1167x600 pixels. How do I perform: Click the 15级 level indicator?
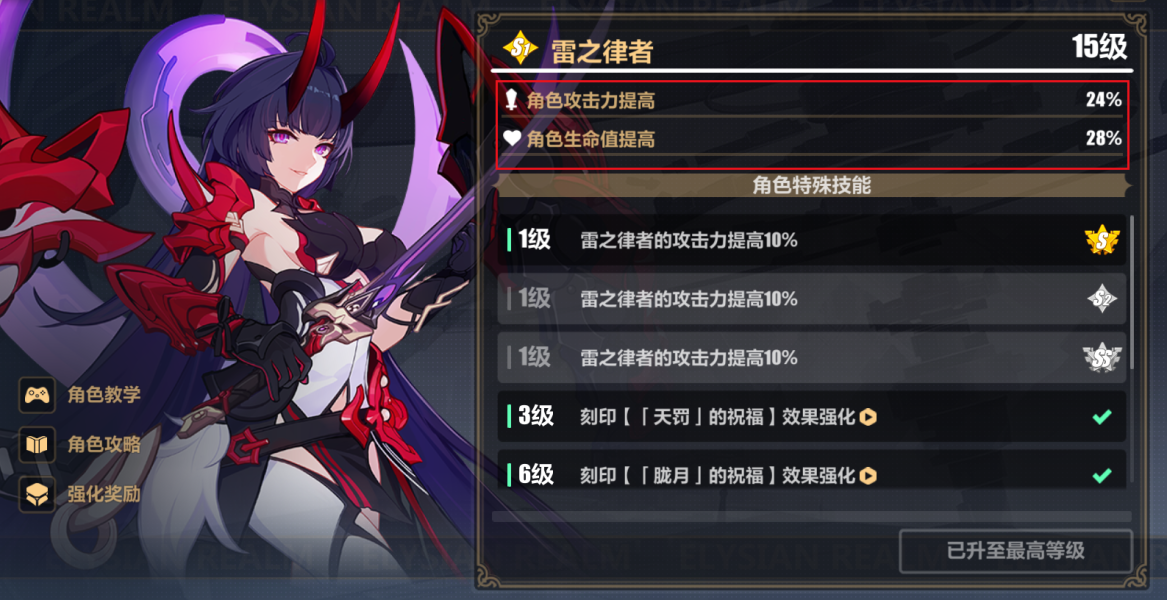tap(1100, 47)
